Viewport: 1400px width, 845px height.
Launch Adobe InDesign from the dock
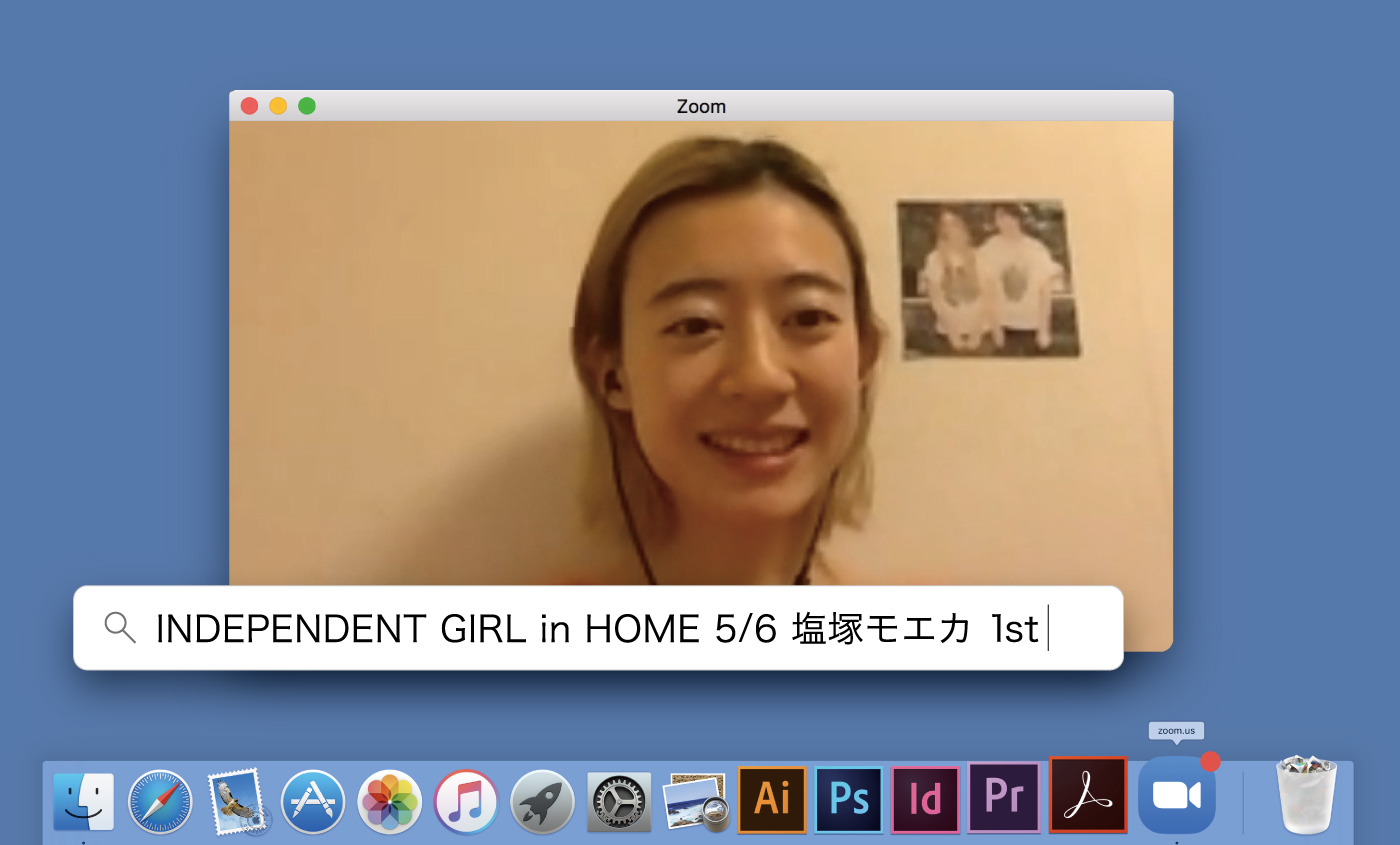(926, 799)
